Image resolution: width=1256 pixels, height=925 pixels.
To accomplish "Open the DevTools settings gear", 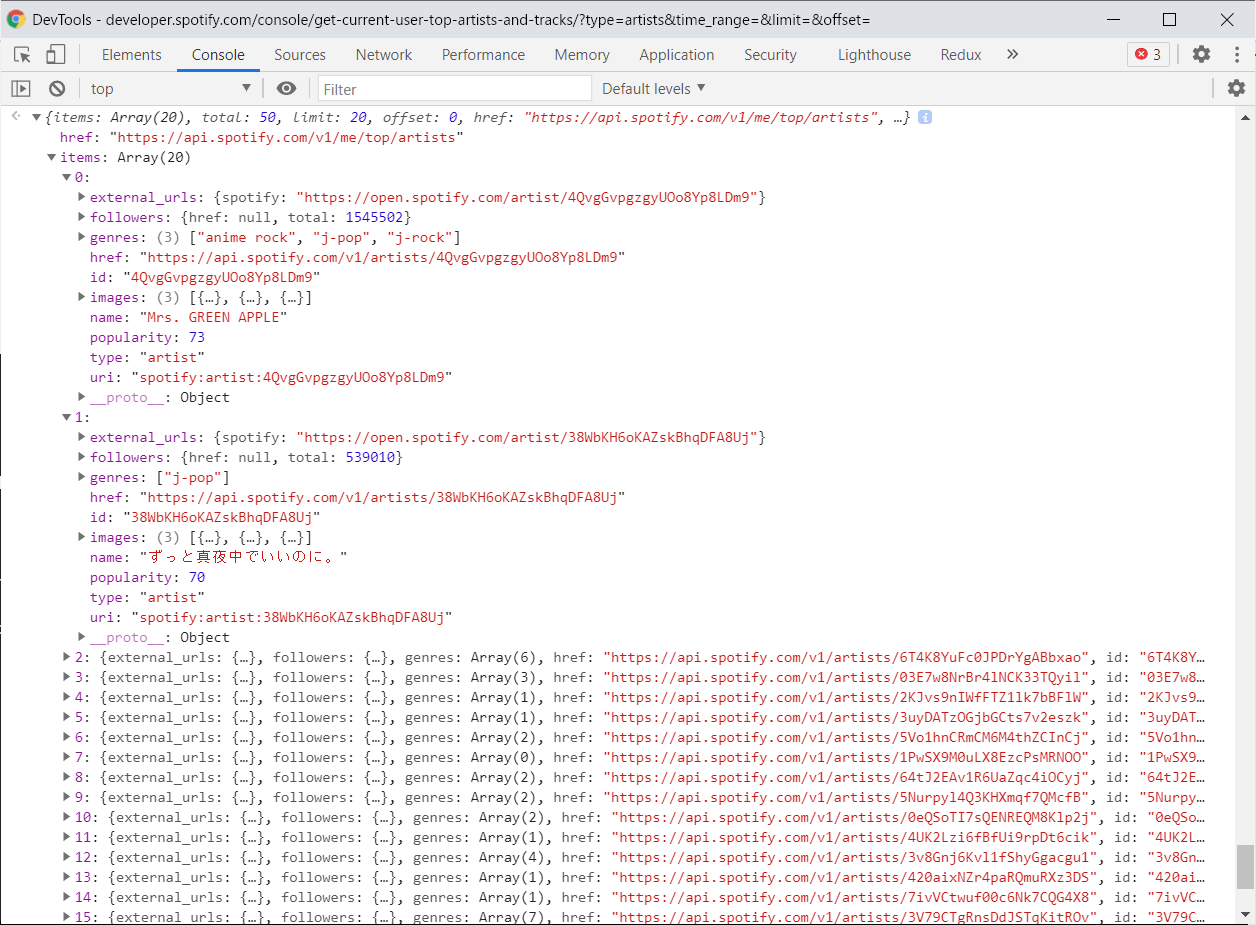I will pyautogui.click(x=1201, y=55).
